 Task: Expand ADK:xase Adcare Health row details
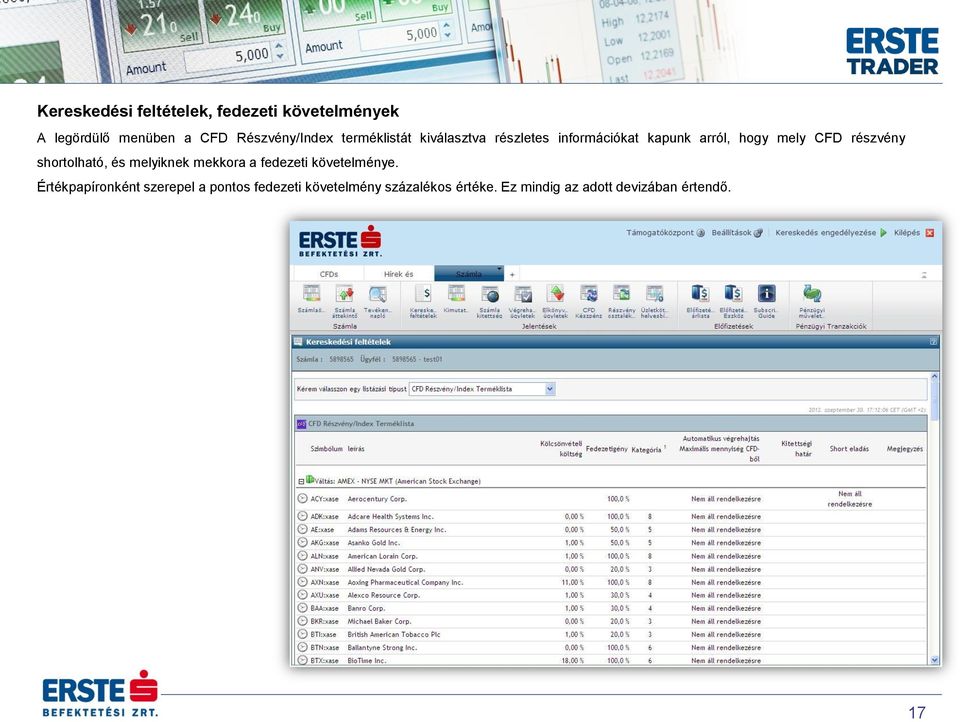point(302,516)
